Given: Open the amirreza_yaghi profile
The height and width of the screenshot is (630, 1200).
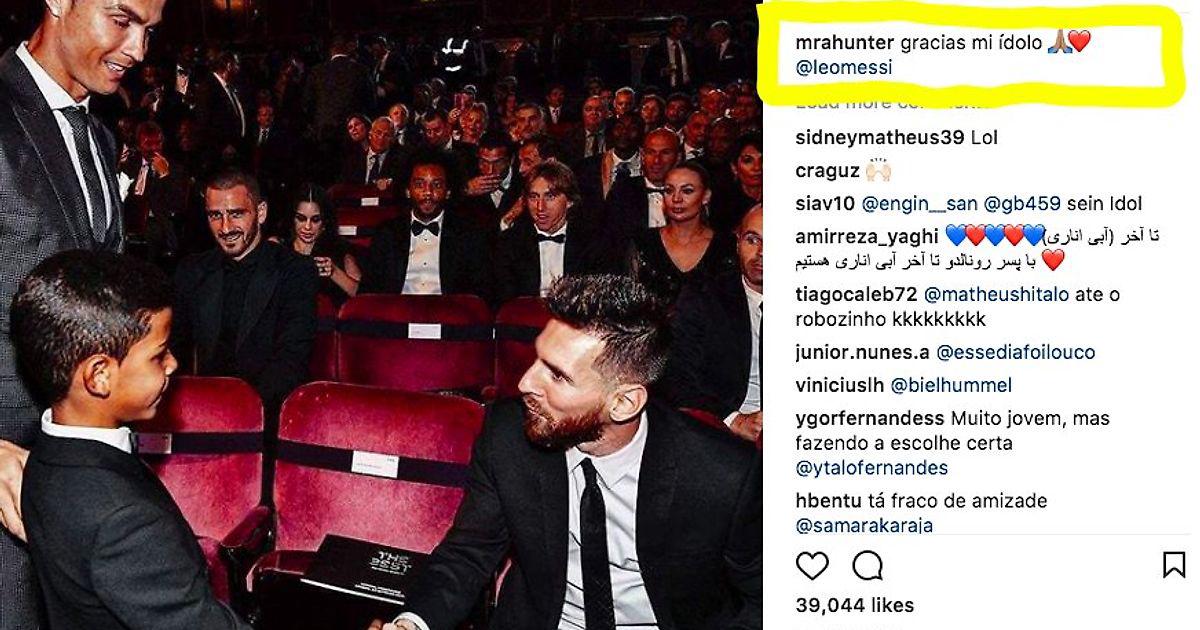Looking at the screenshot, I should (867, 236).
